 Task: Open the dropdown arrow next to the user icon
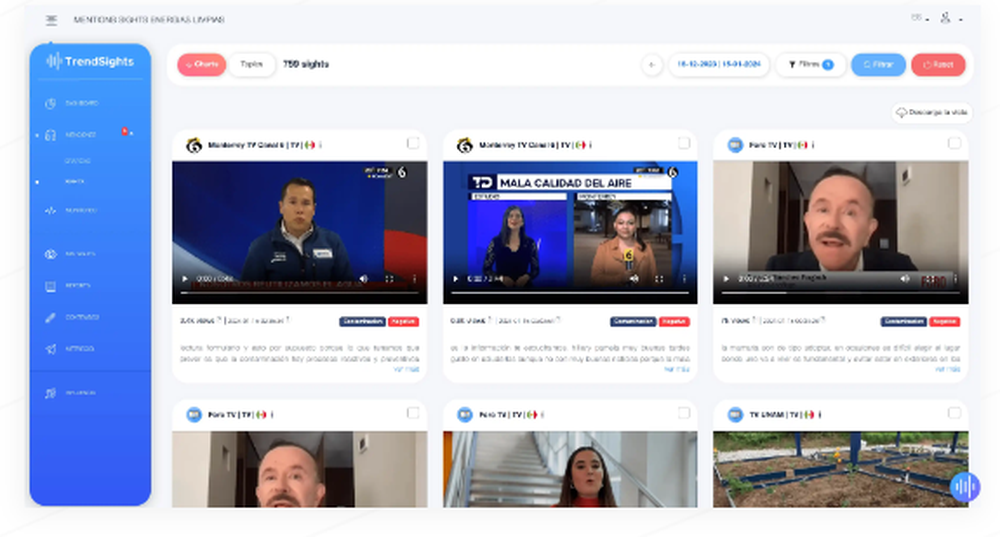(x=960, y=20)
